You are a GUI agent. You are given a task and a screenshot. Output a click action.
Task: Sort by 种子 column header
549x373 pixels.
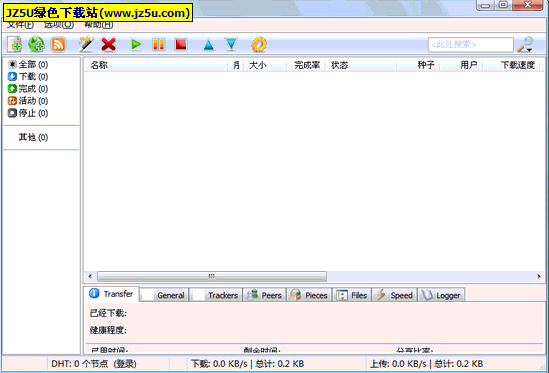418,65
